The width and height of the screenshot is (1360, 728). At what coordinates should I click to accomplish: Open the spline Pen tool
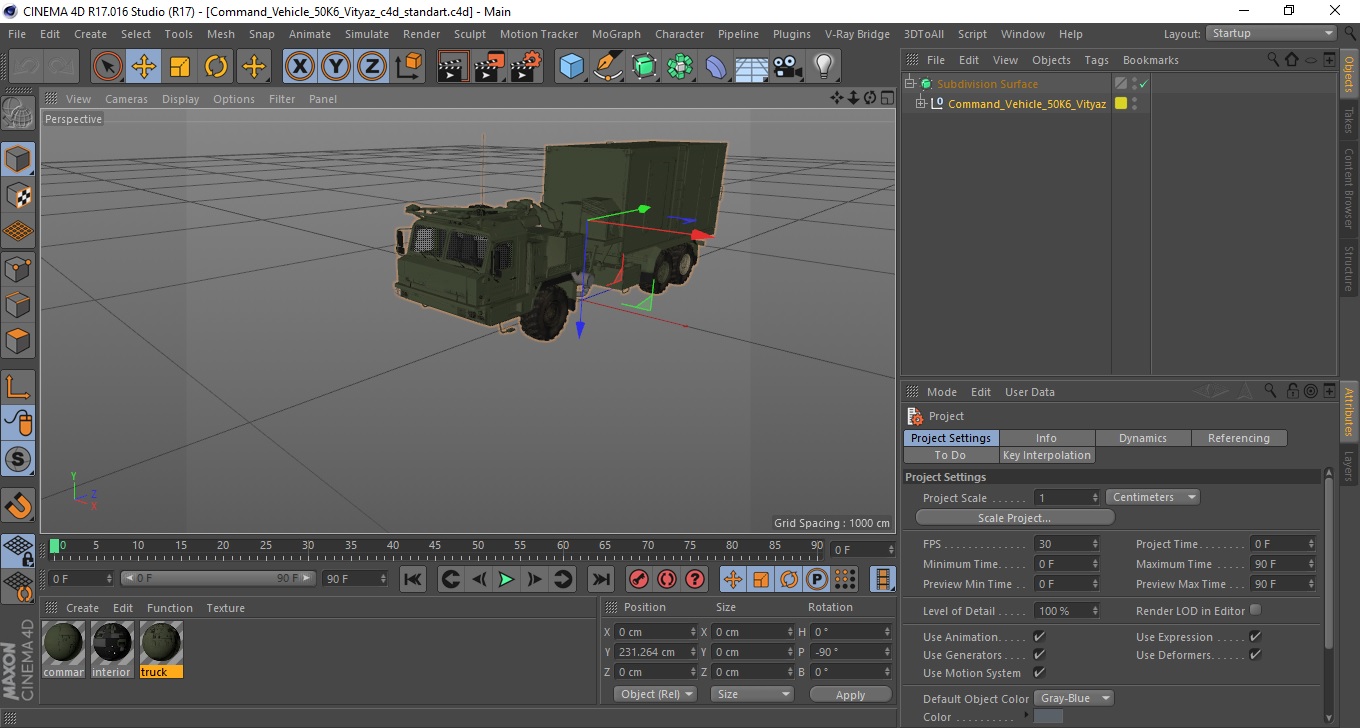608,67
